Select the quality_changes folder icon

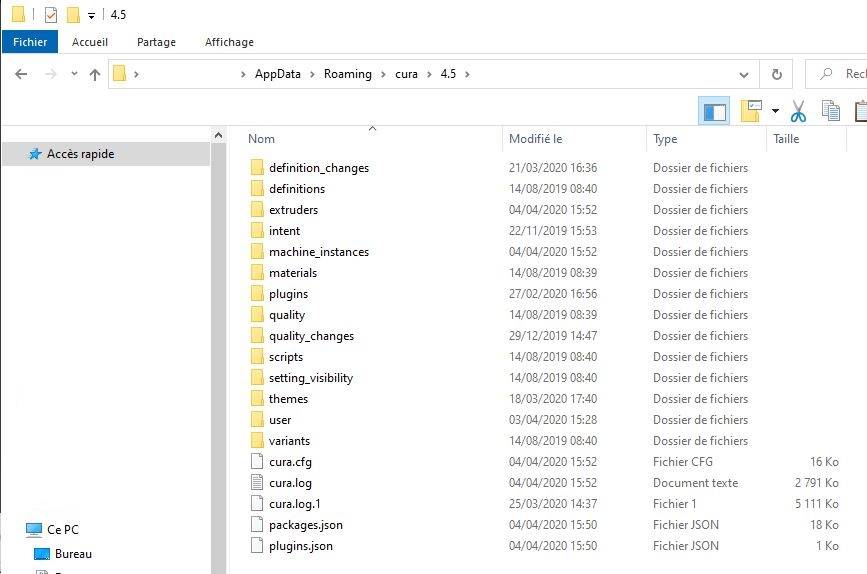[257, 336]
